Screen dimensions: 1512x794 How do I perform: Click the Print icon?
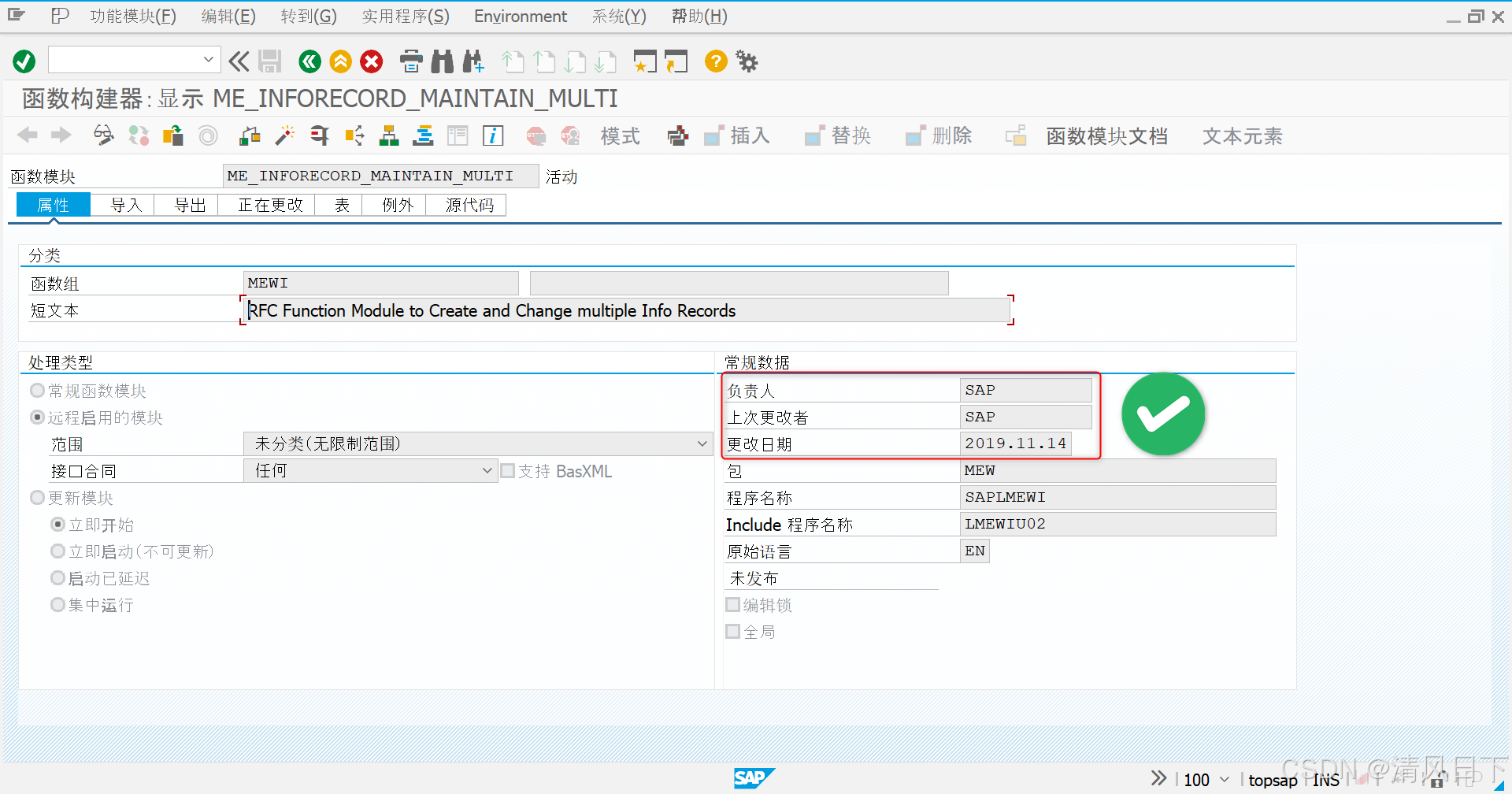(411, 61)
